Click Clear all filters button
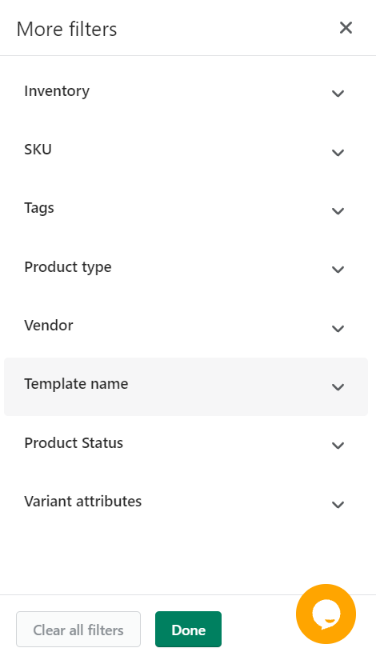 78,629
